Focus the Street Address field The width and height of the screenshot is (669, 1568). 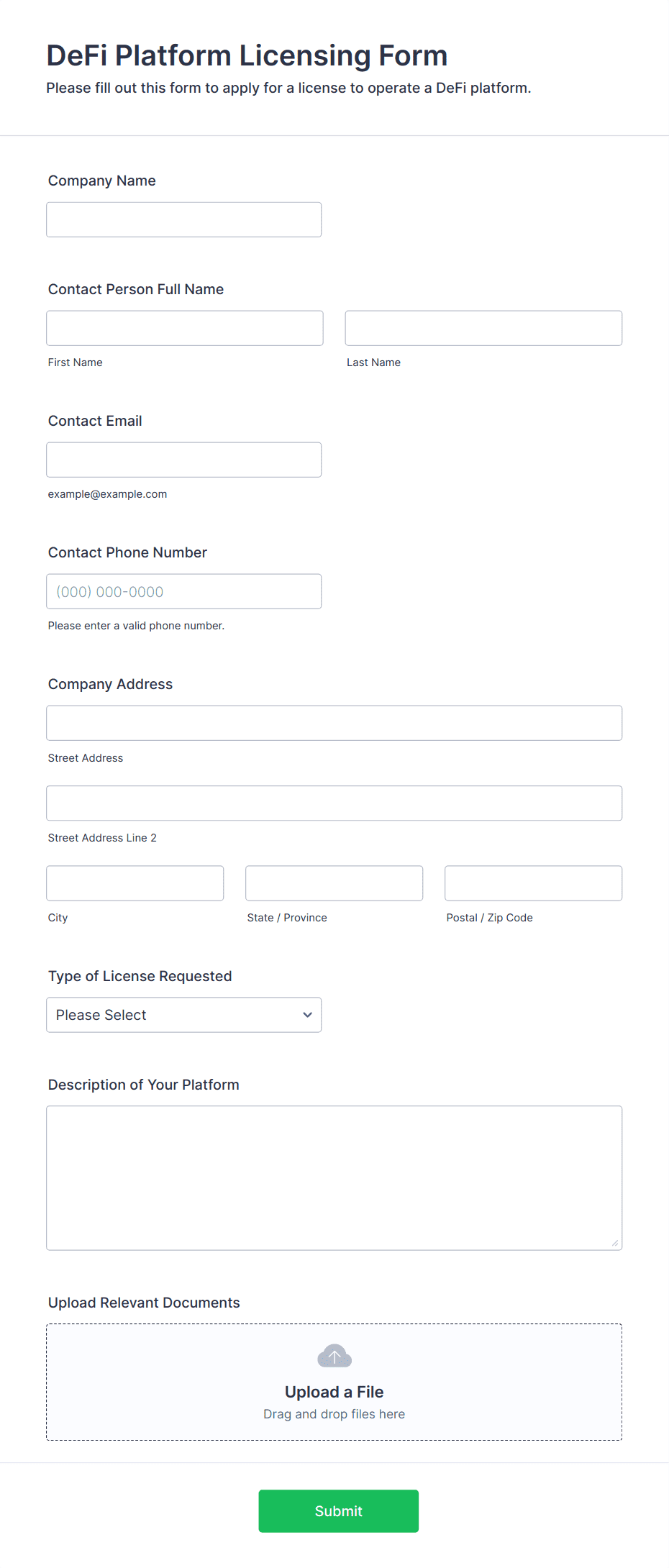[334, 723]
